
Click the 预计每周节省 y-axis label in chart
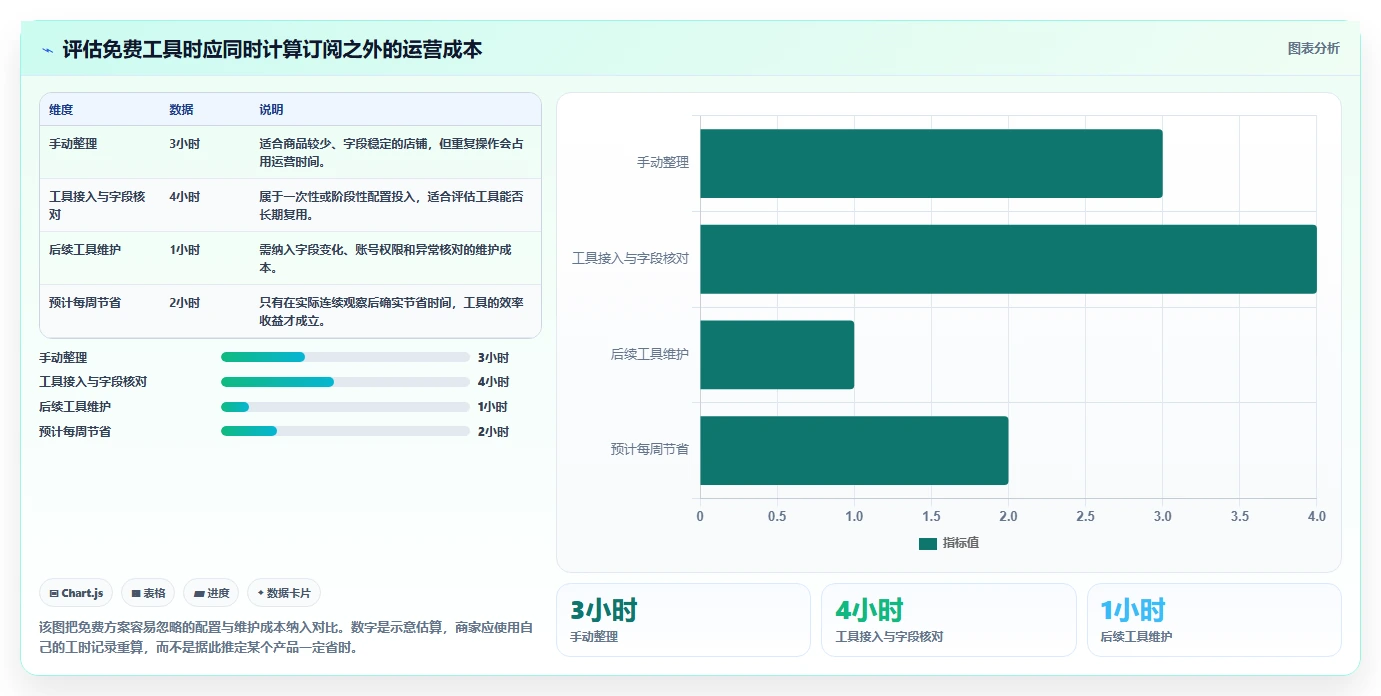650,450
